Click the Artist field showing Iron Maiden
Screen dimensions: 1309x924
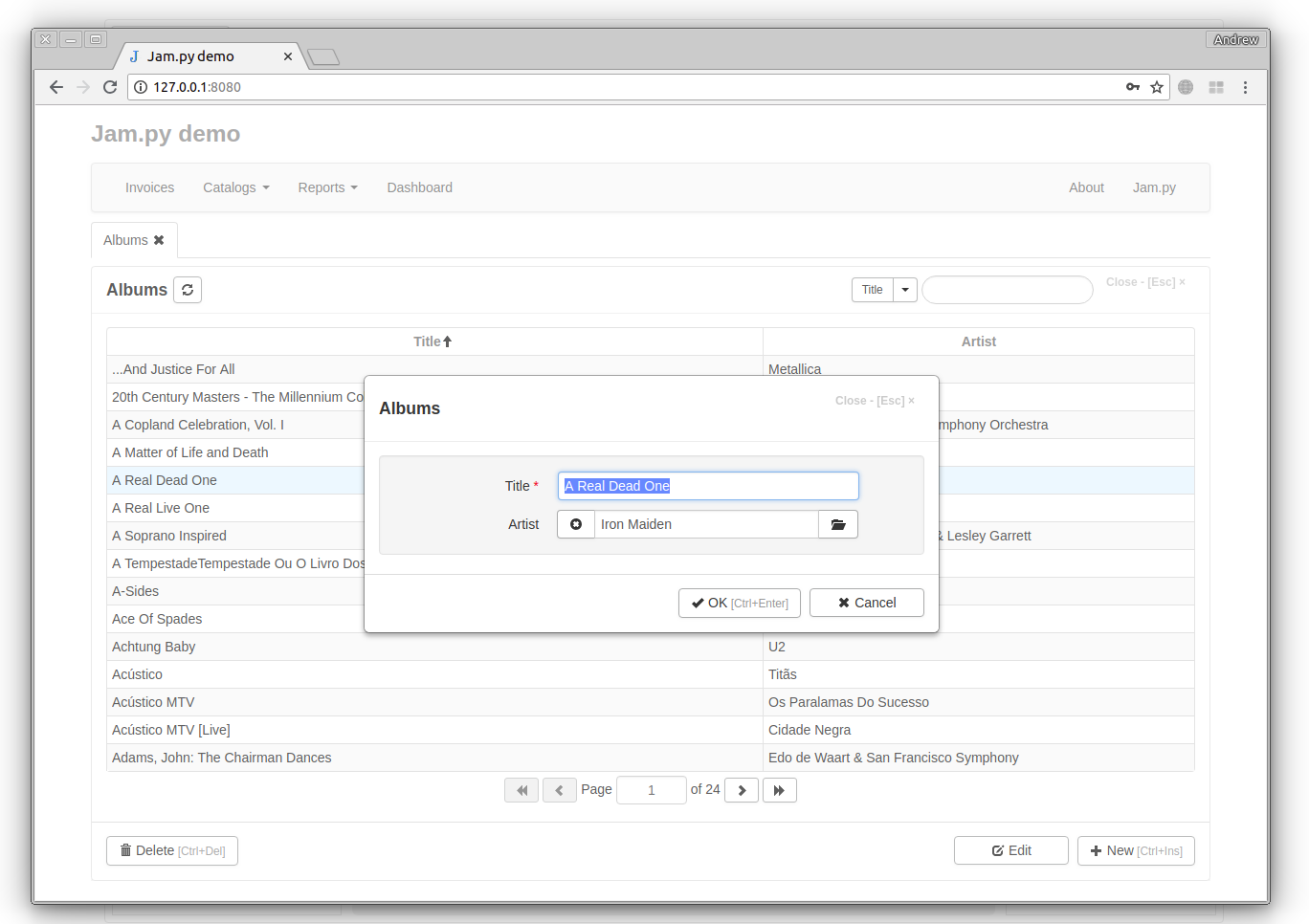tap(706, 524)
